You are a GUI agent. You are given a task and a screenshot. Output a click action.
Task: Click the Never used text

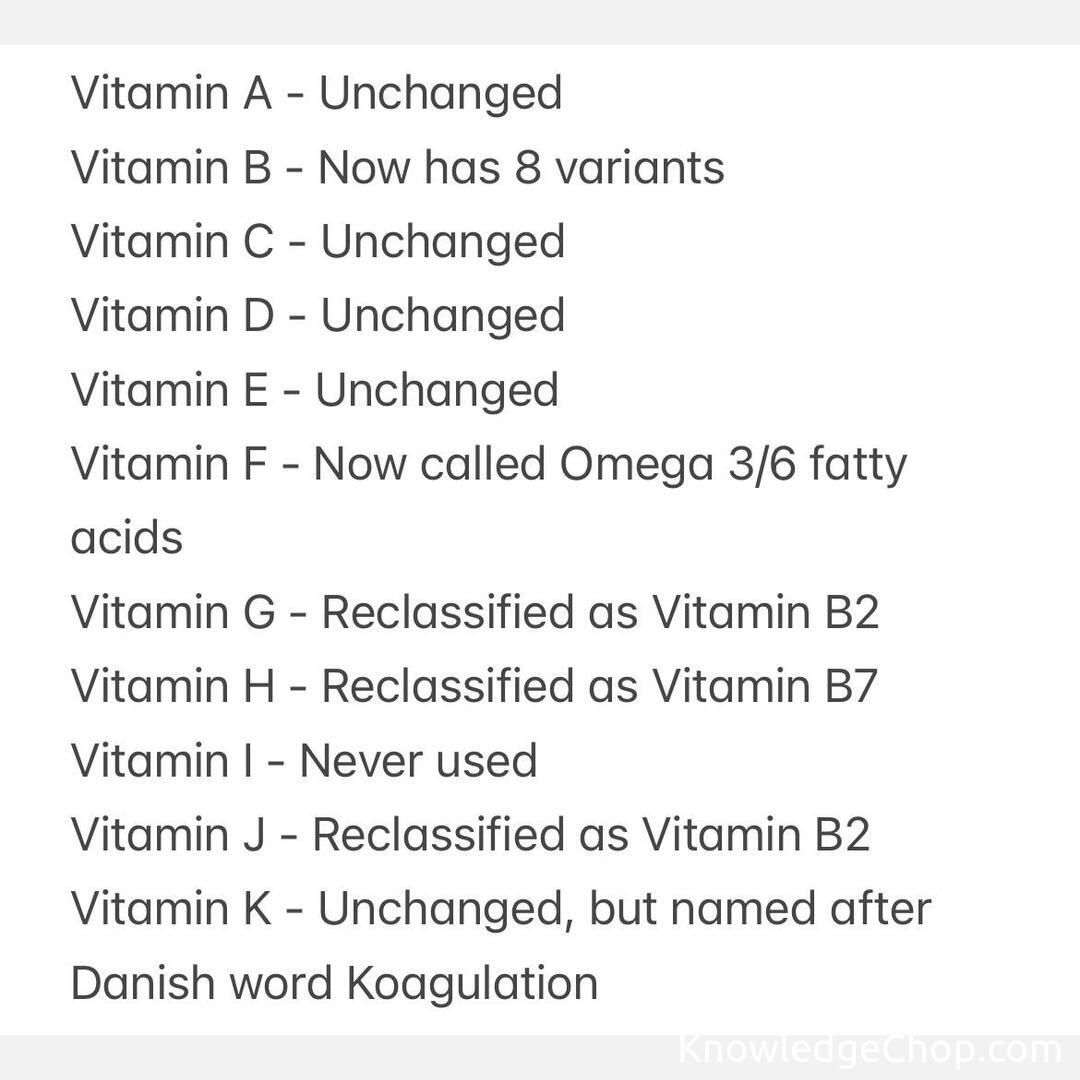point(418,760)
